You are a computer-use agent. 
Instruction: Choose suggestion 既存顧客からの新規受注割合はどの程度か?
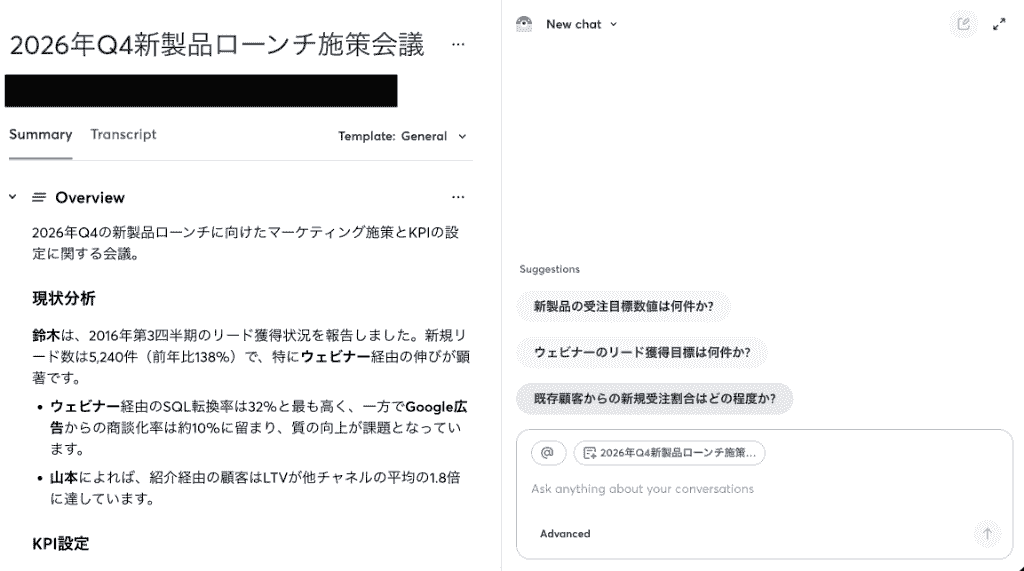tap(654, 399)
